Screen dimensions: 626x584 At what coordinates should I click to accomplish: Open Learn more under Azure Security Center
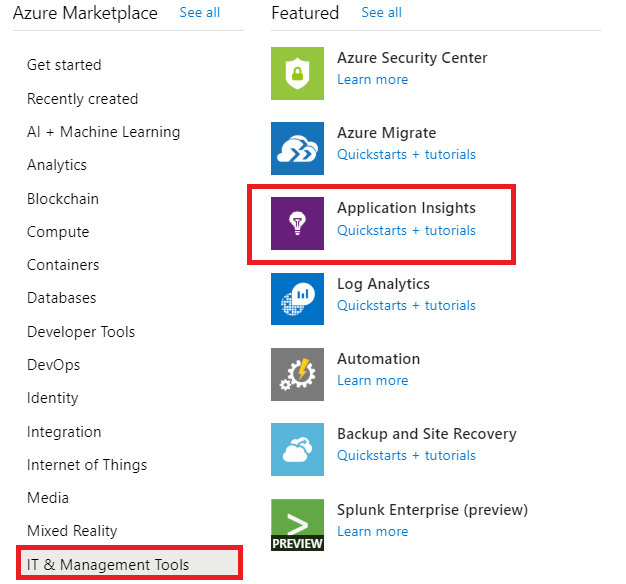coord(372,80)
